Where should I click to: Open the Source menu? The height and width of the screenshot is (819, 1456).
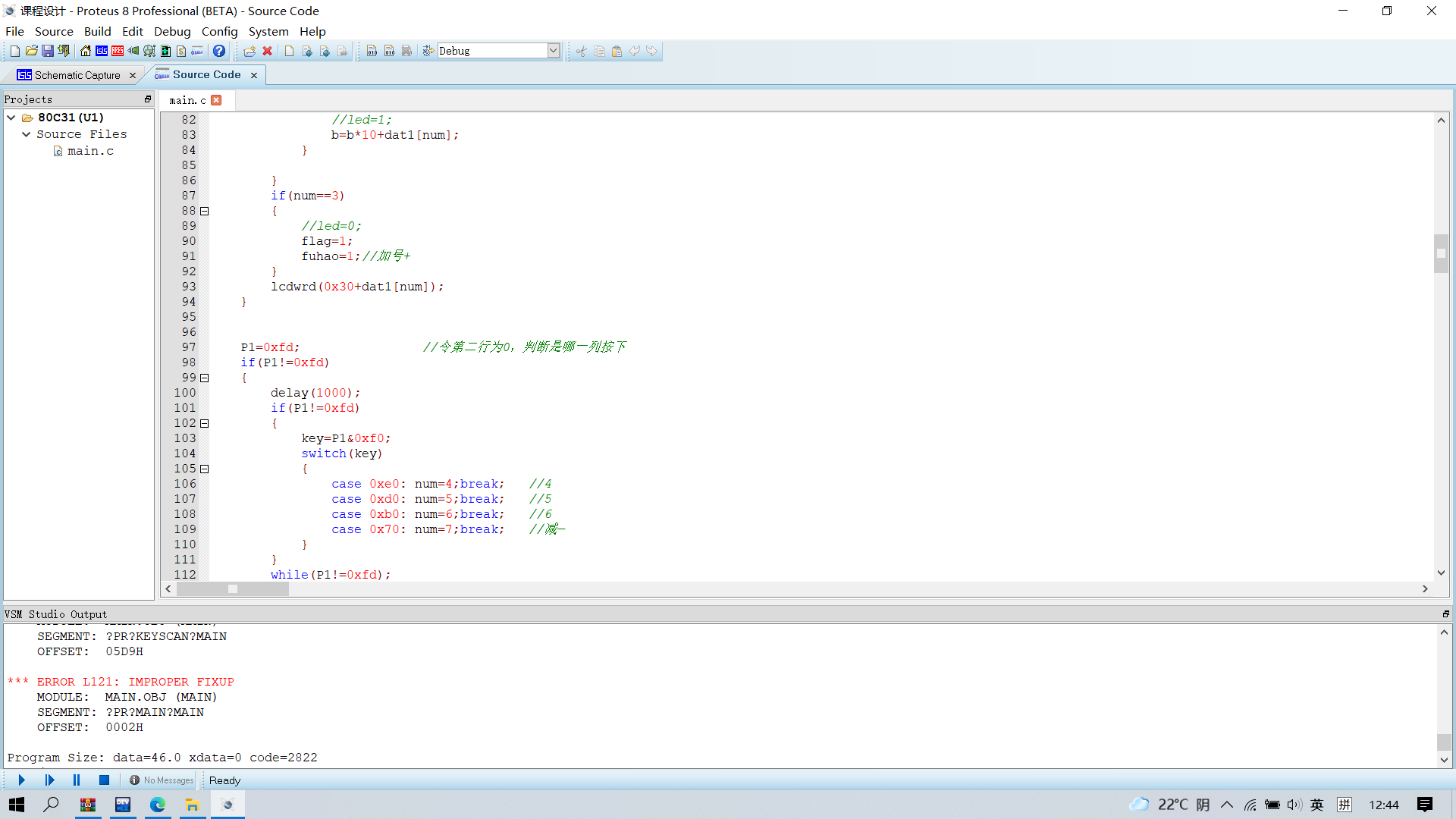tap(54, 31)
